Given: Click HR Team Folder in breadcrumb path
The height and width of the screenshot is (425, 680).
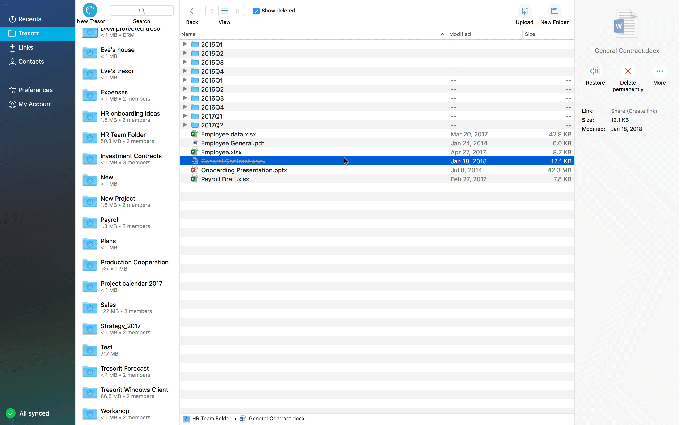Looking at the screenshot, I should tap(211, 418).
